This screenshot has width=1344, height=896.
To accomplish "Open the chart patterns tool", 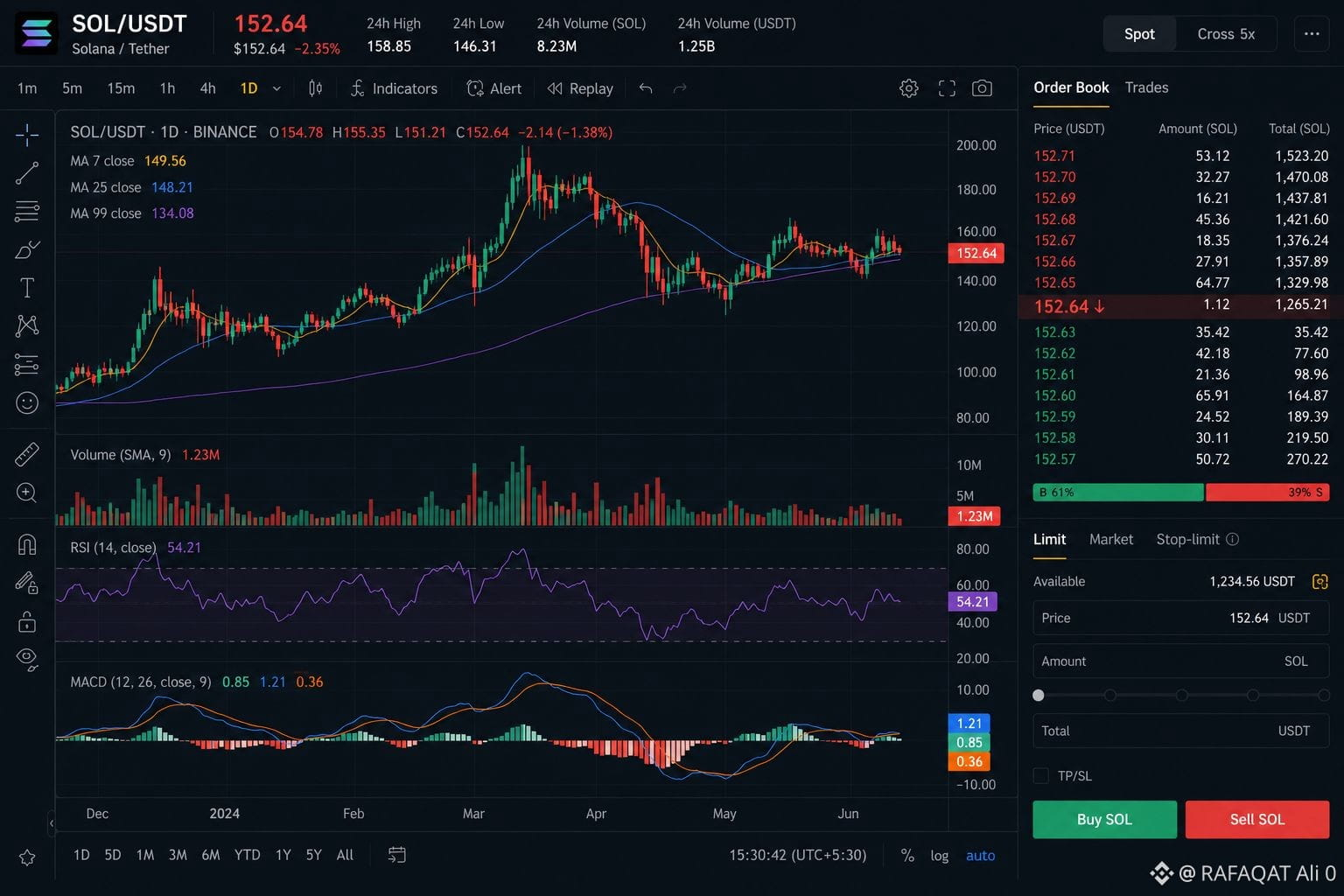I will [x=27, y=326].
